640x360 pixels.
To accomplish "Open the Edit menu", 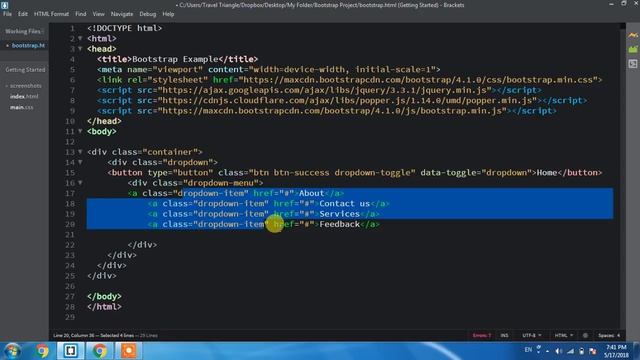I will click(x=22, y=14).
